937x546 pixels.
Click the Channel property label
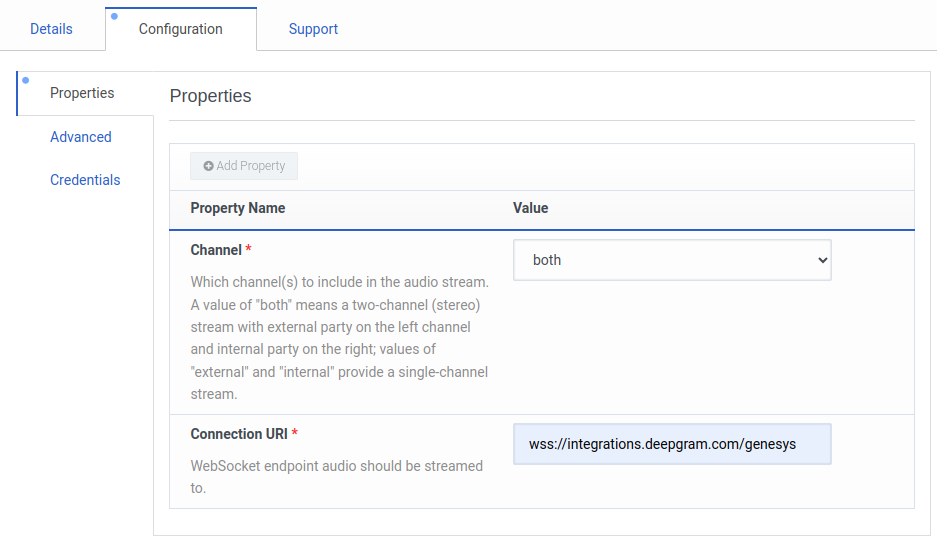216,250
